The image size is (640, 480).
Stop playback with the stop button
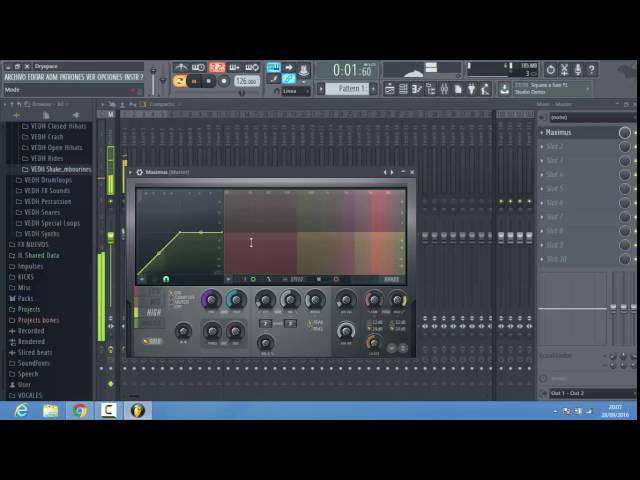209,81
